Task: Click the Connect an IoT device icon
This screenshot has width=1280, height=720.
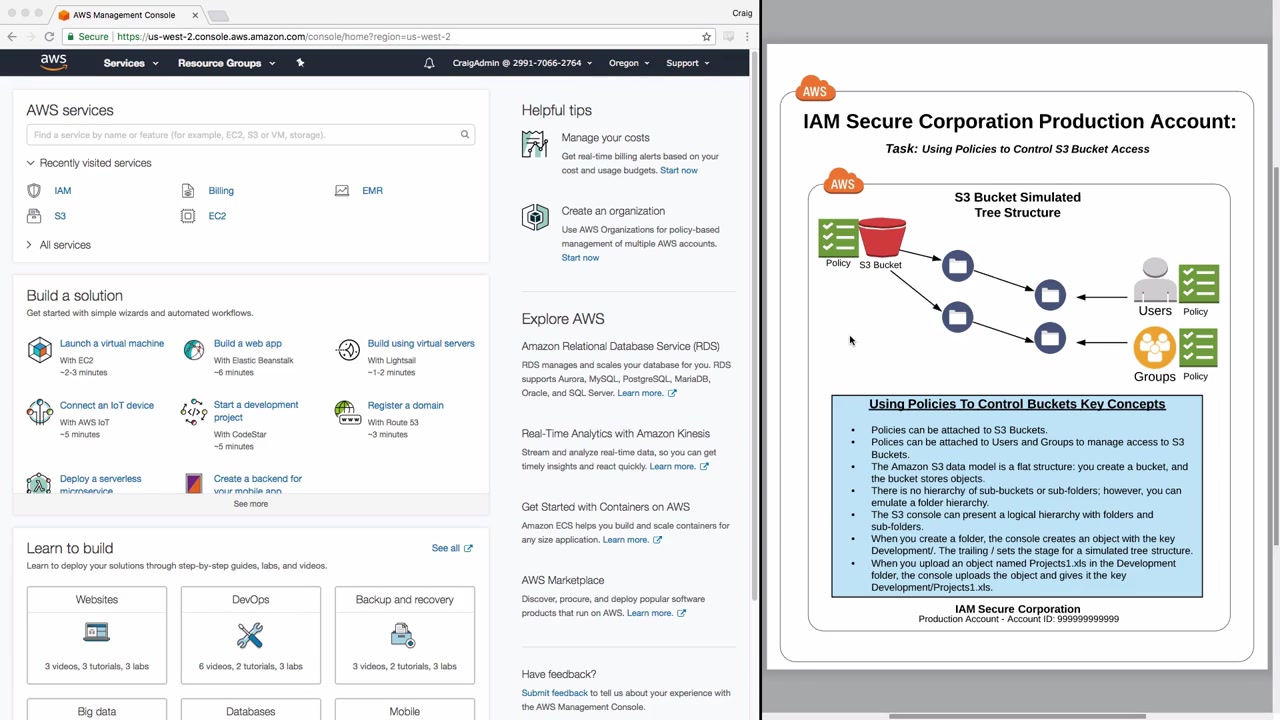Action: [x=39, y=412]
